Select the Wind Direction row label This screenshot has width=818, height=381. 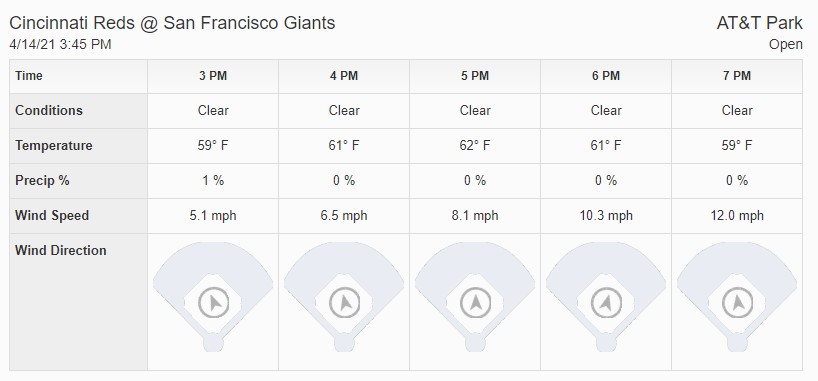coord(61,251)
